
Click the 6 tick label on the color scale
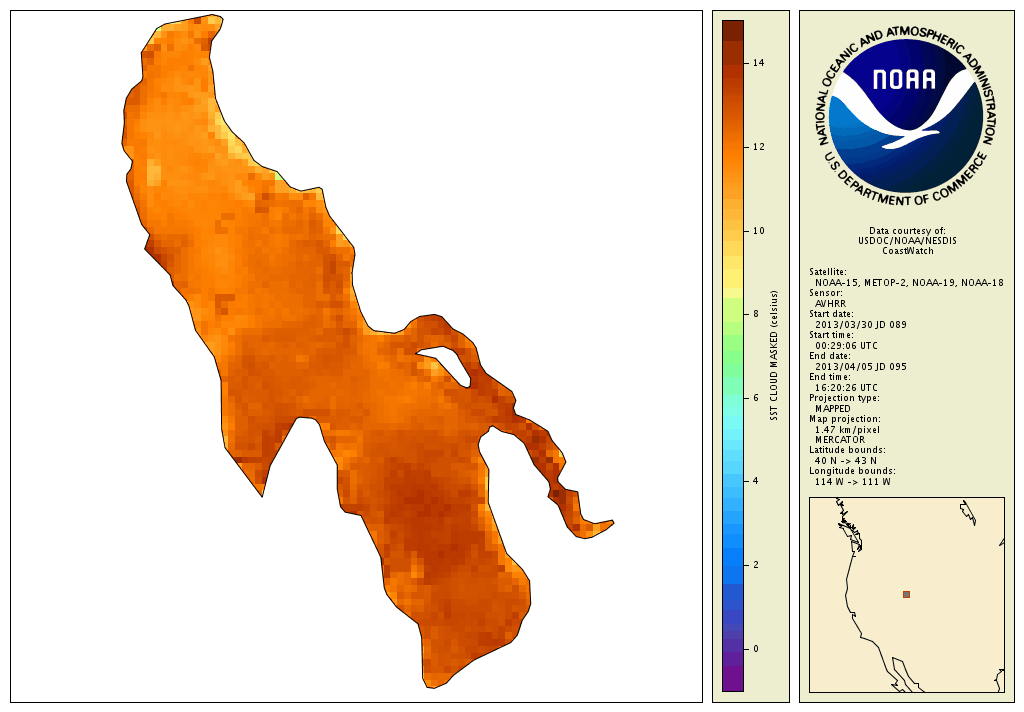coord(756,397)
